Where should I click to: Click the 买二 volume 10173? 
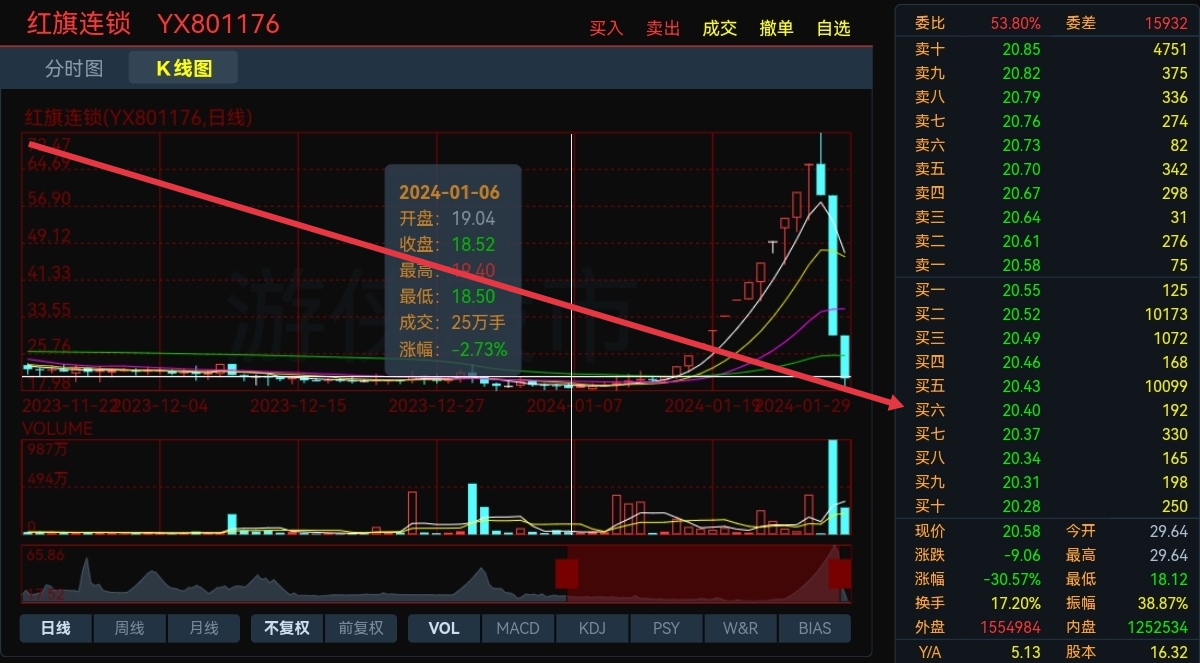click(1167, 314)
